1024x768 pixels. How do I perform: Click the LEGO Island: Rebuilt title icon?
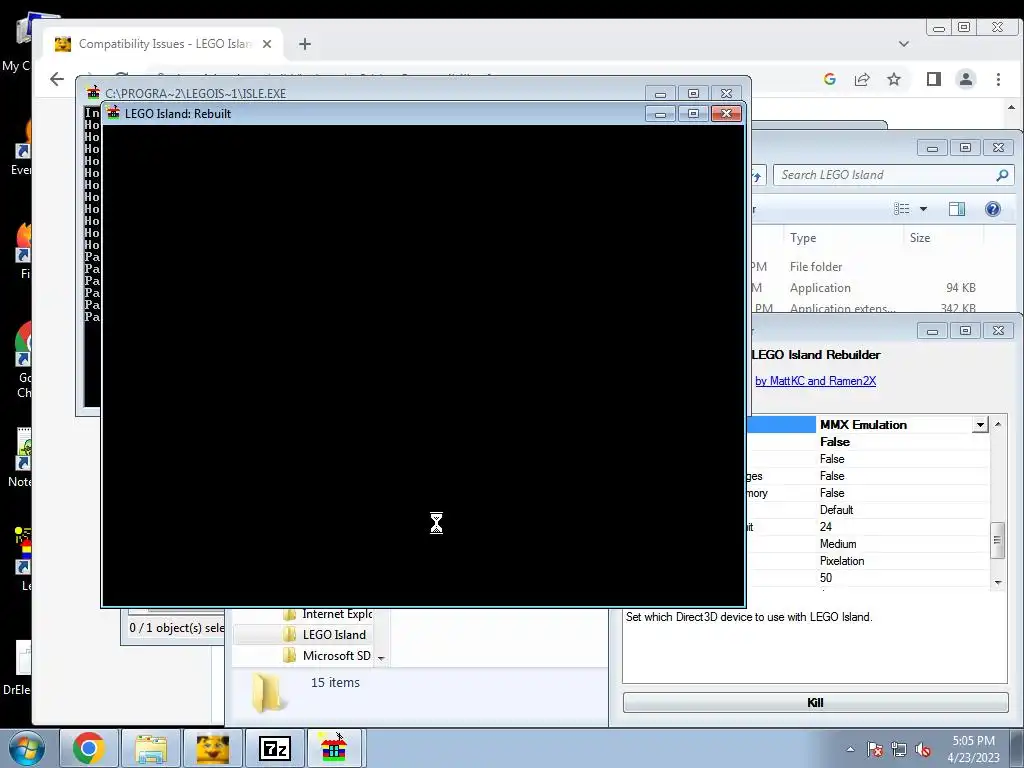(114, 113)
